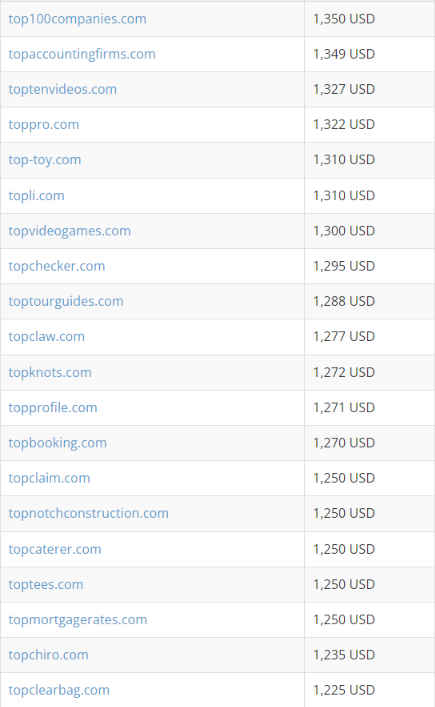435x707 pixels.
Task: Select topprofile.com domain link
Action: [53, 407]
